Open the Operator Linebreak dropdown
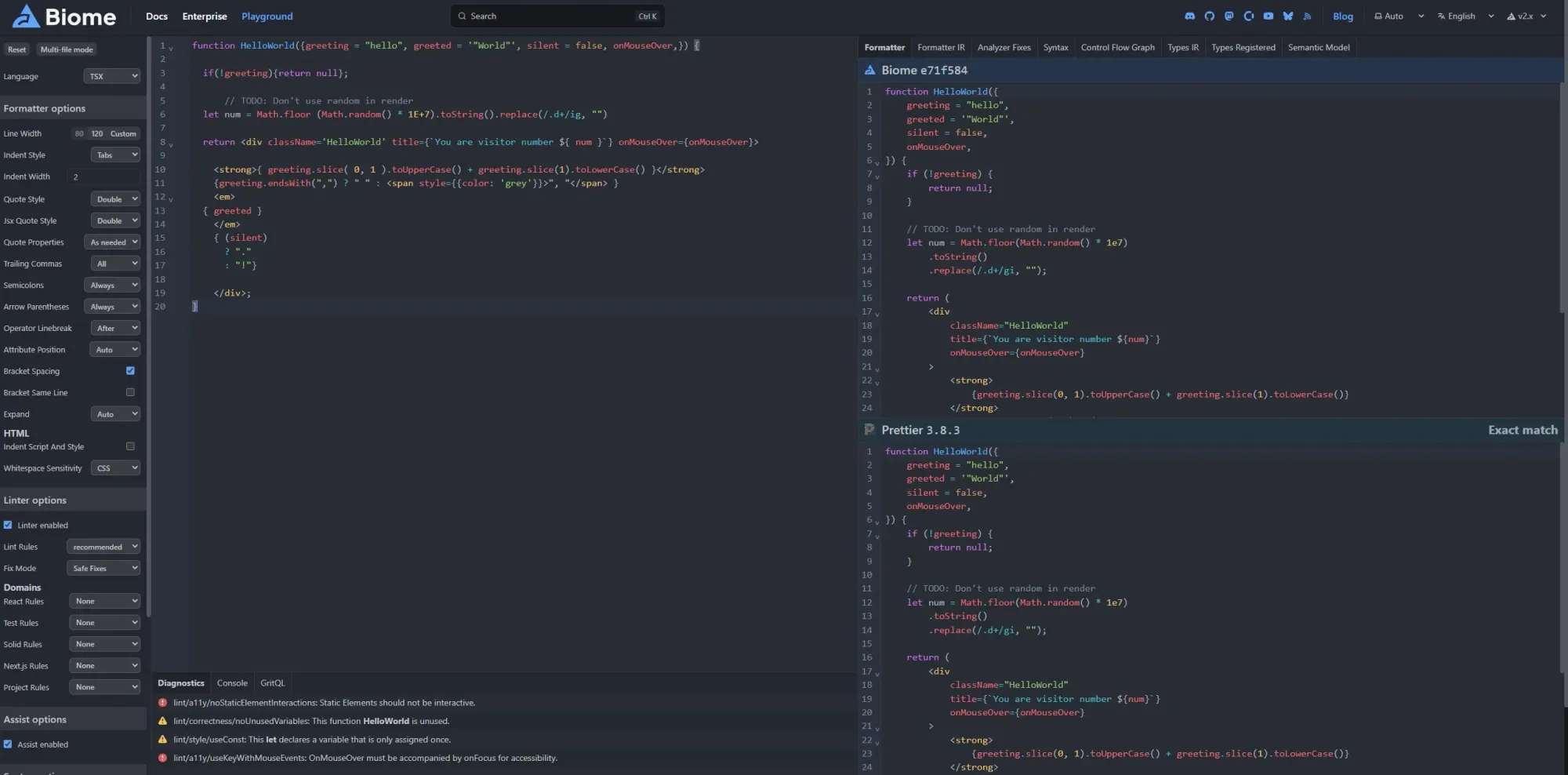Screen dimensions: 1568x775 point(115,328)
